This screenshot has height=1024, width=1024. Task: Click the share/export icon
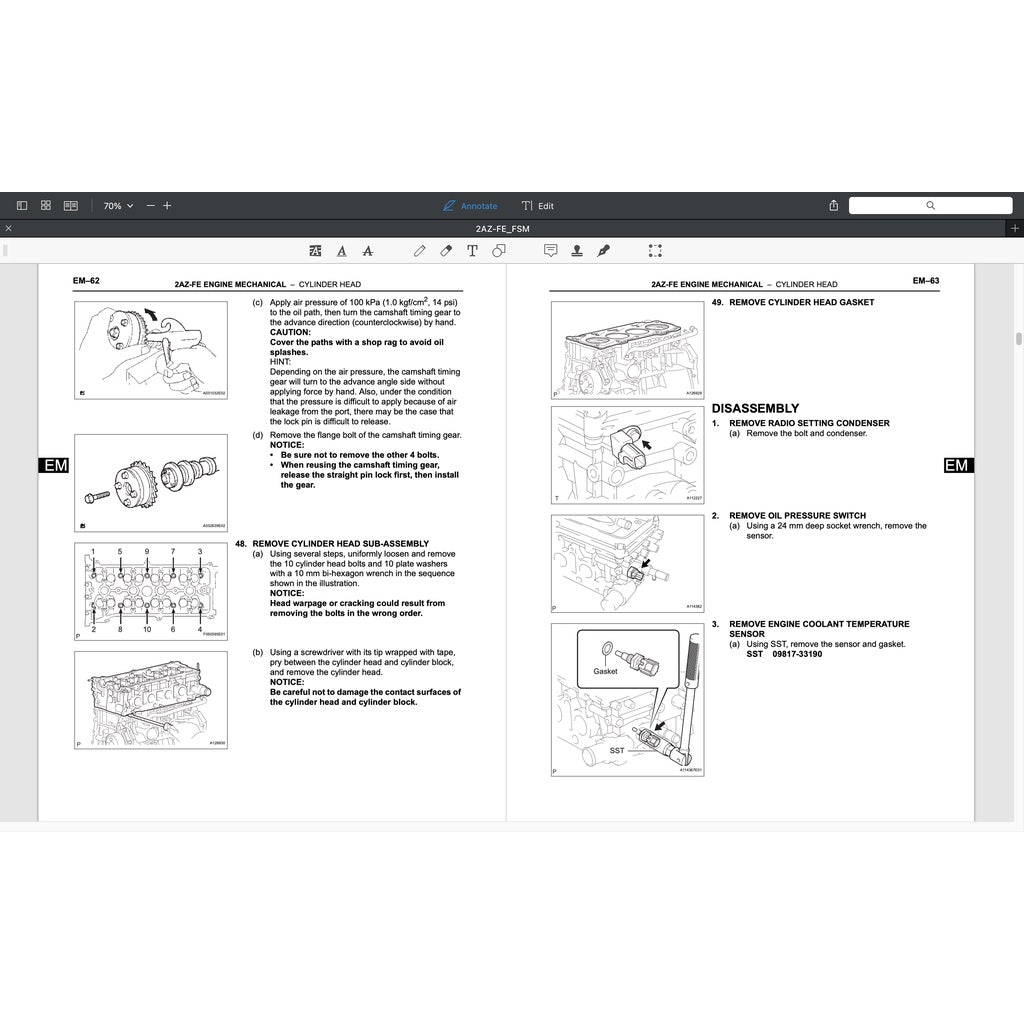pyautogui.click(x=834, y=205)
